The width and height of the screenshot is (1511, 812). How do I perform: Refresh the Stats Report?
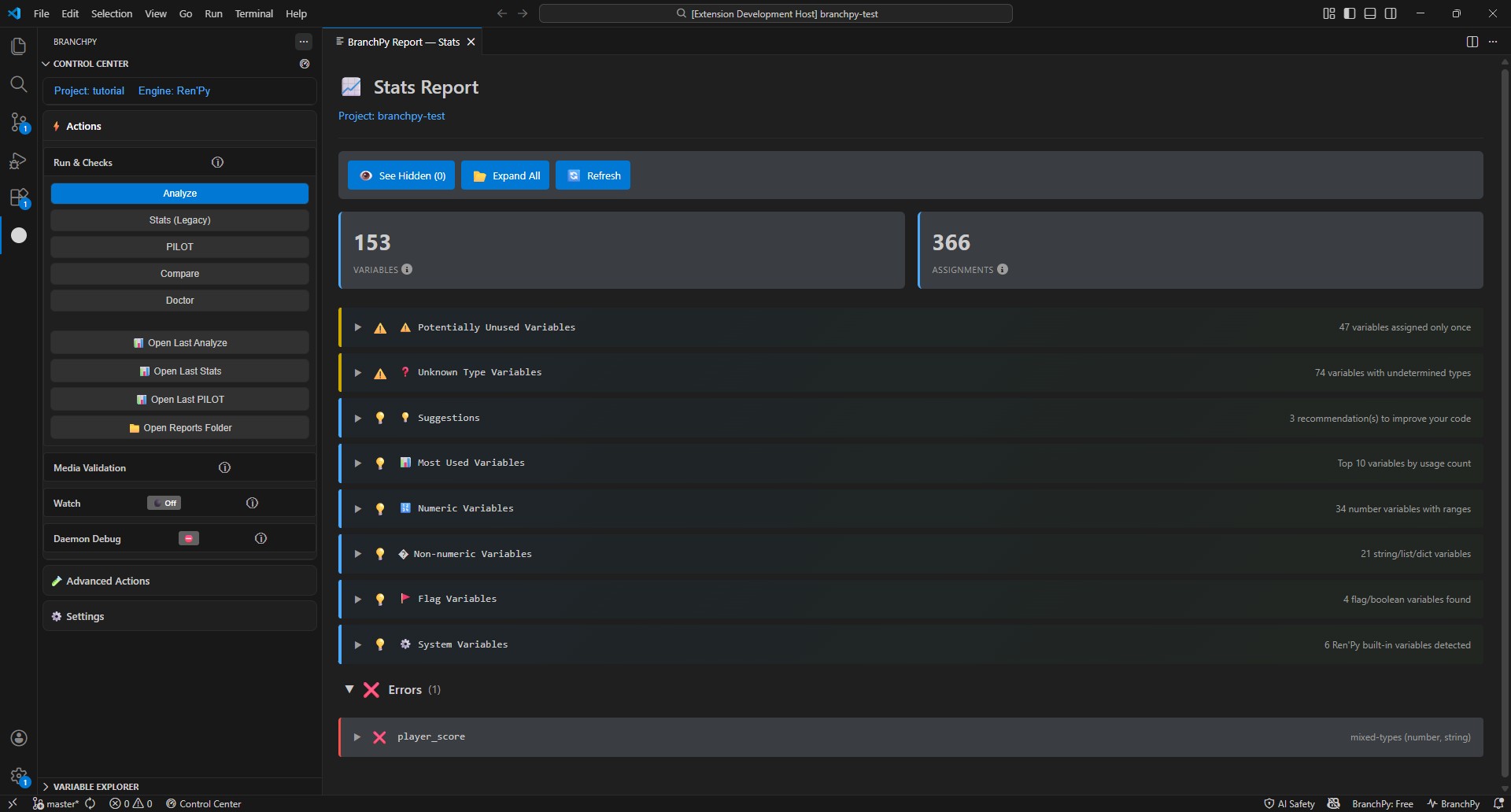[x=593, y=175]
